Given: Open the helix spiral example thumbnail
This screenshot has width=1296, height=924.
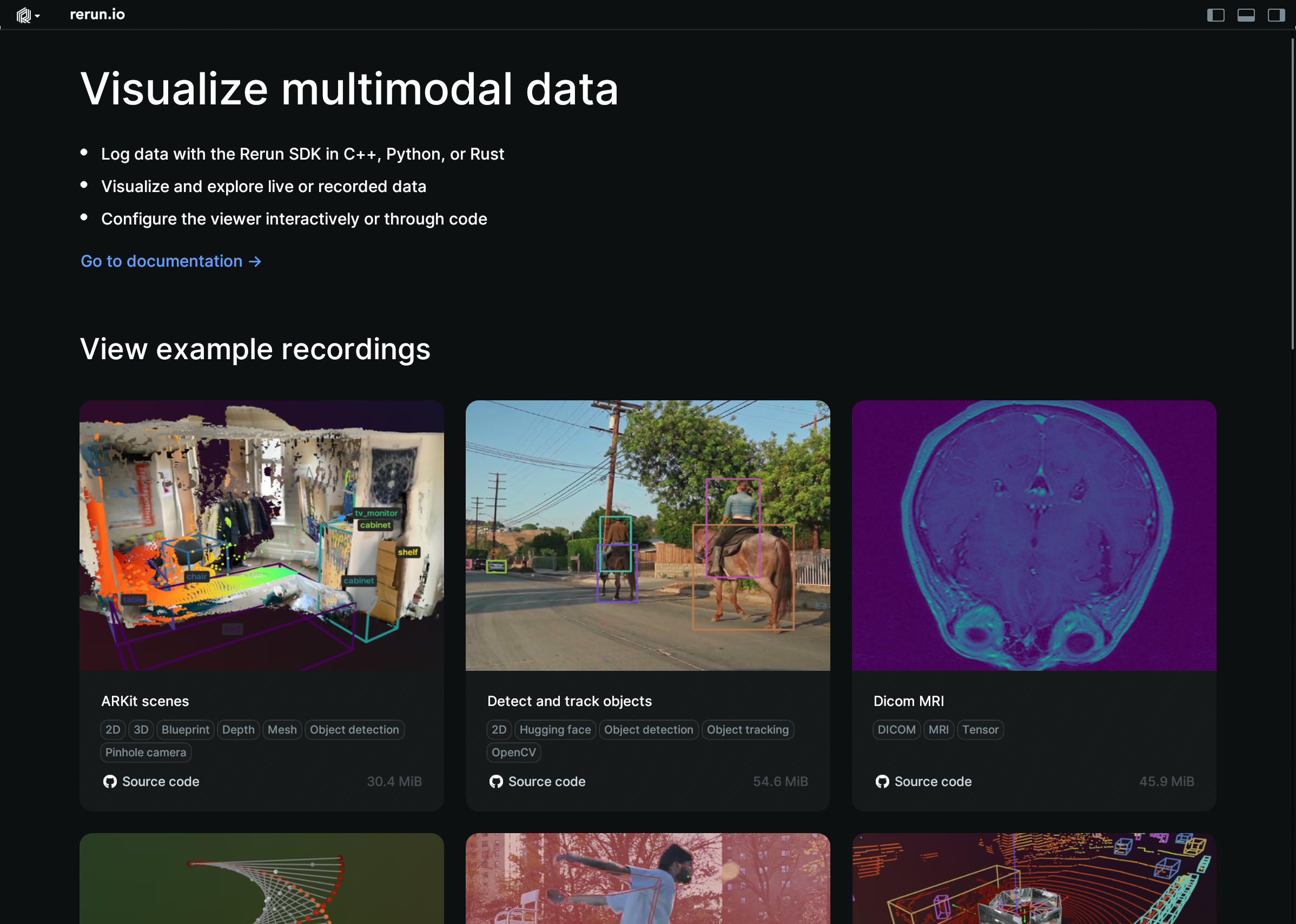Looking at the screenshot, I should (x=262, y=879).
